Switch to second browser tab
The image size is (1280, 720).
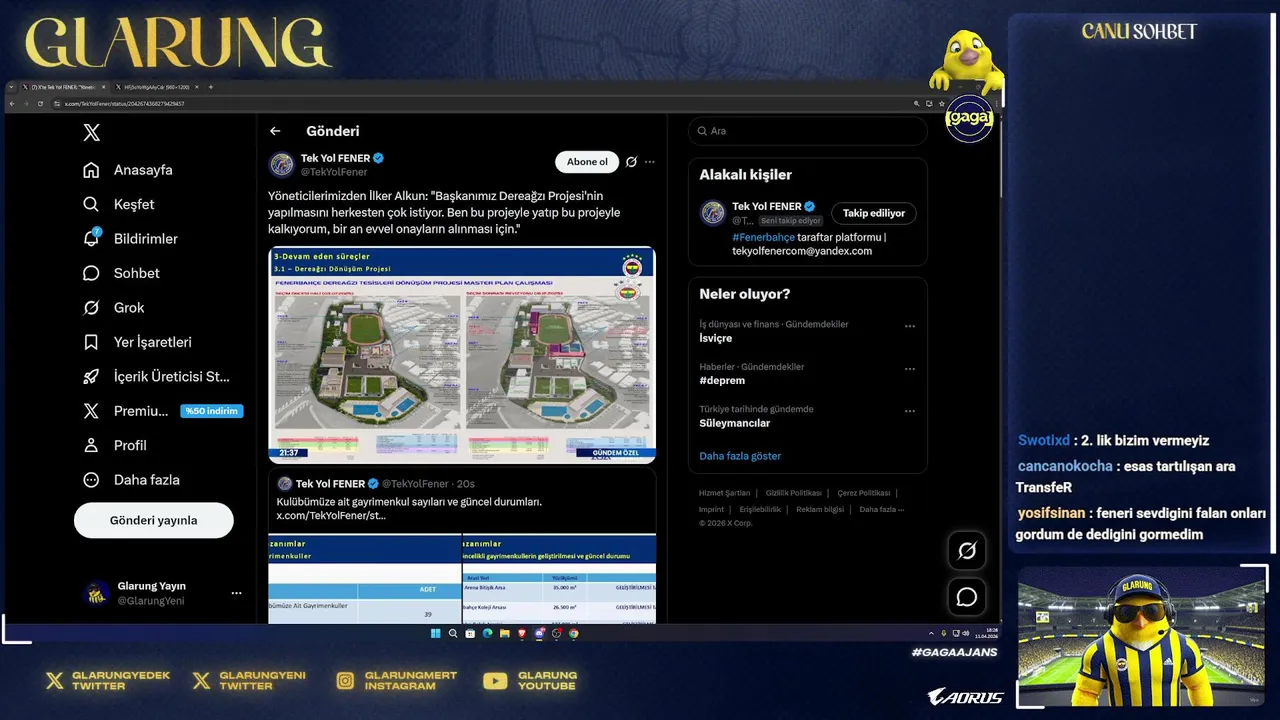(156, 87)
